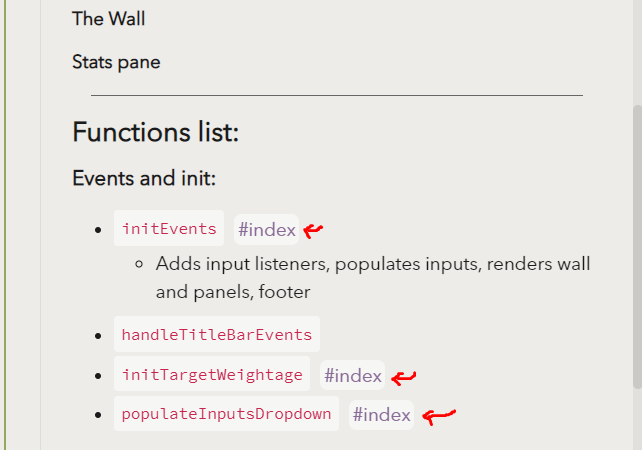Image resolution: width=642 pixels, height=450 pixels.
Task: Click the bullet before populateInputsDropdown
Action: 98,415
